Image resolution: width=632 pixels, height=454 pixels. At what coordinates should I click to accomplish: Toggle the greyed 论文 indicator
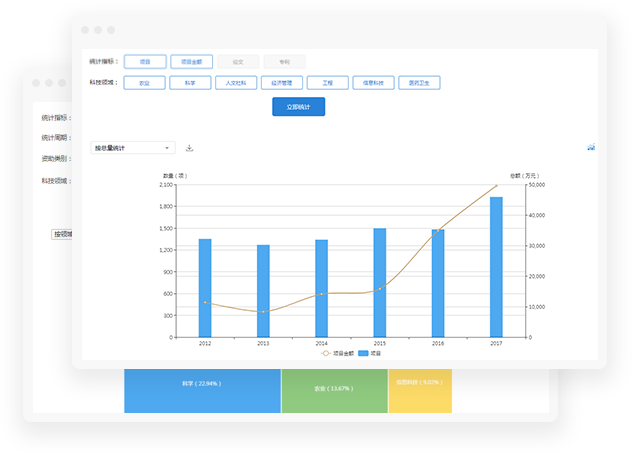pos(238,62)
